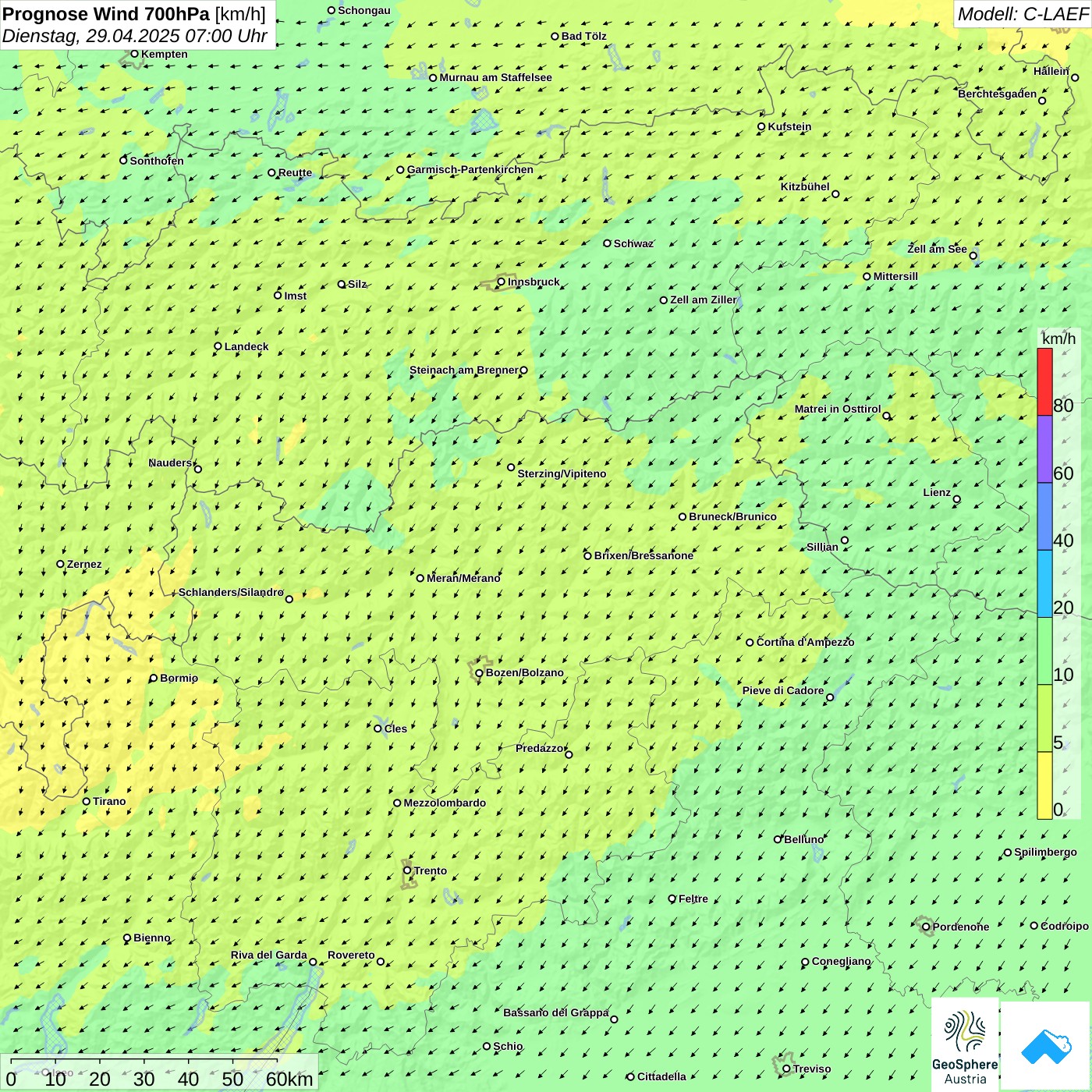
Task: Click the 'Pordenone' label
Action: point(961,927)
